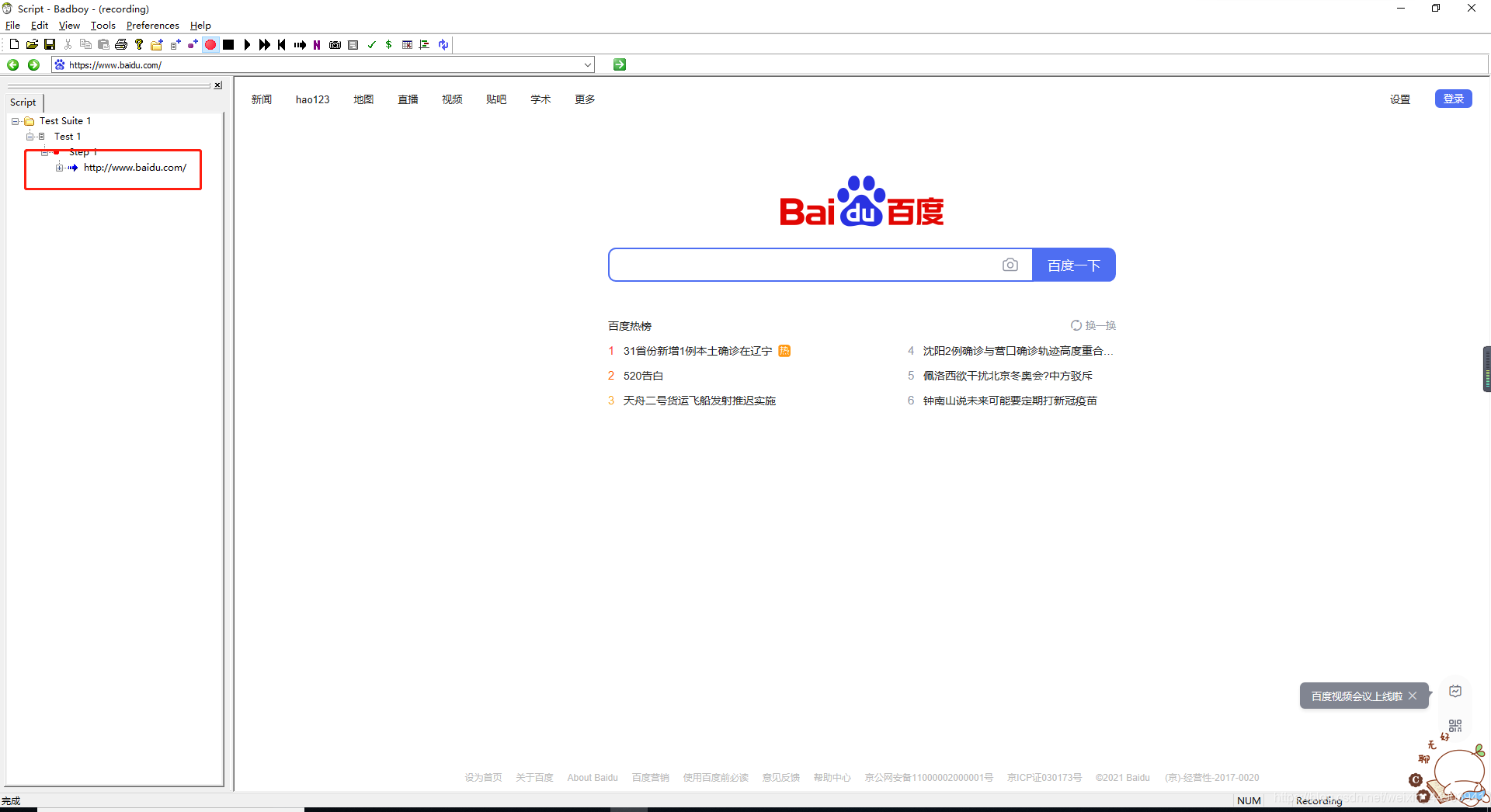Collapse the Test Suite 1 node
Viewport: 1491px width, 812px height.
16,121
